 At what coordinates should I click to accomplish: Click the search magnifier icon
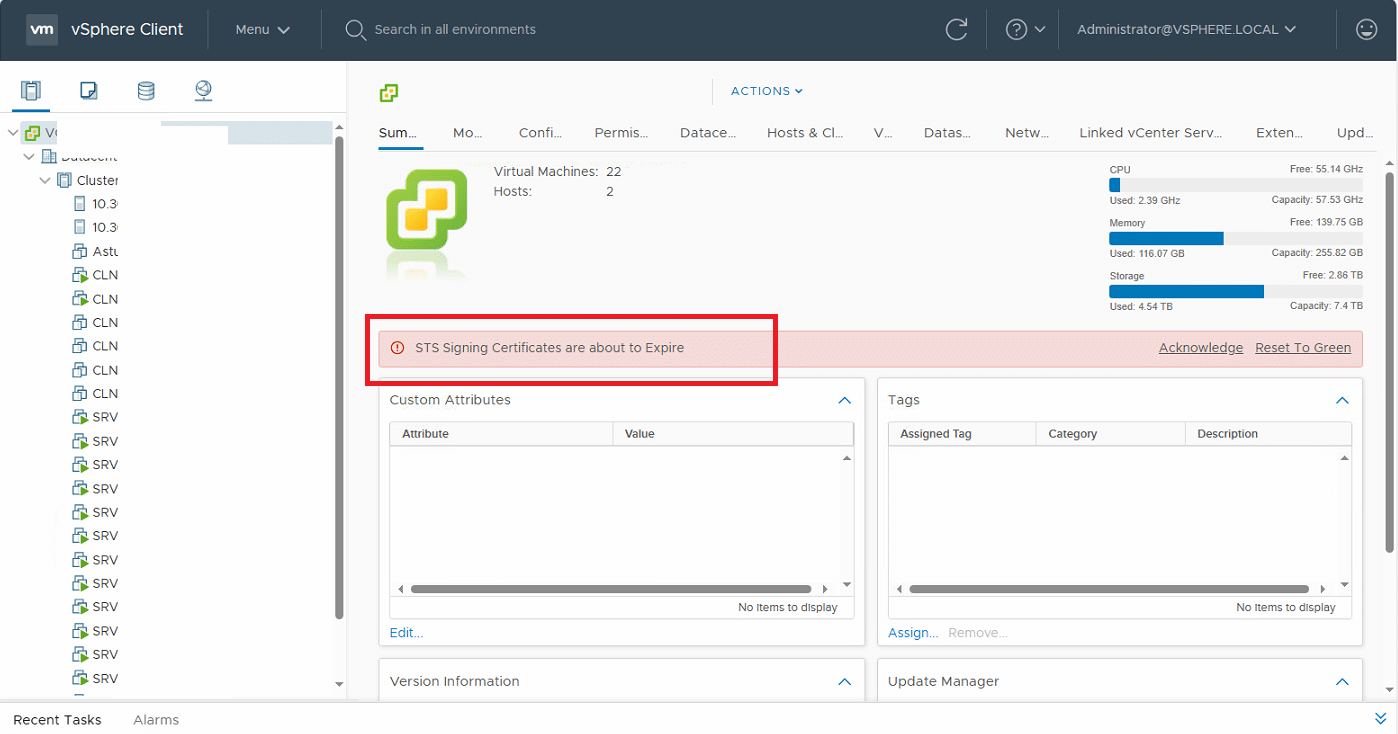pos(355,30)
